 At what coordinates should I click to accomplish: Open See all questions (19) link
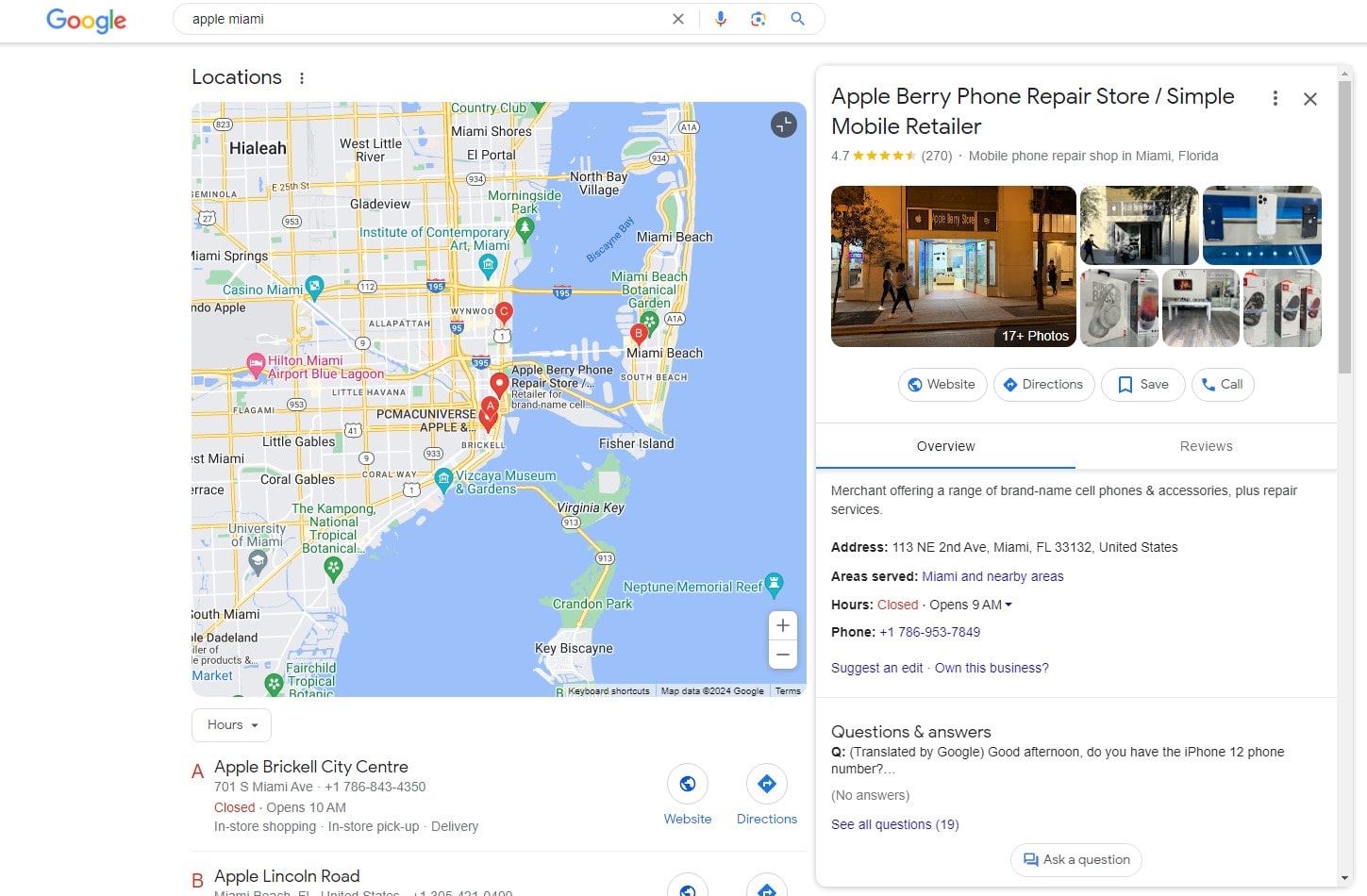coord(894,824)
